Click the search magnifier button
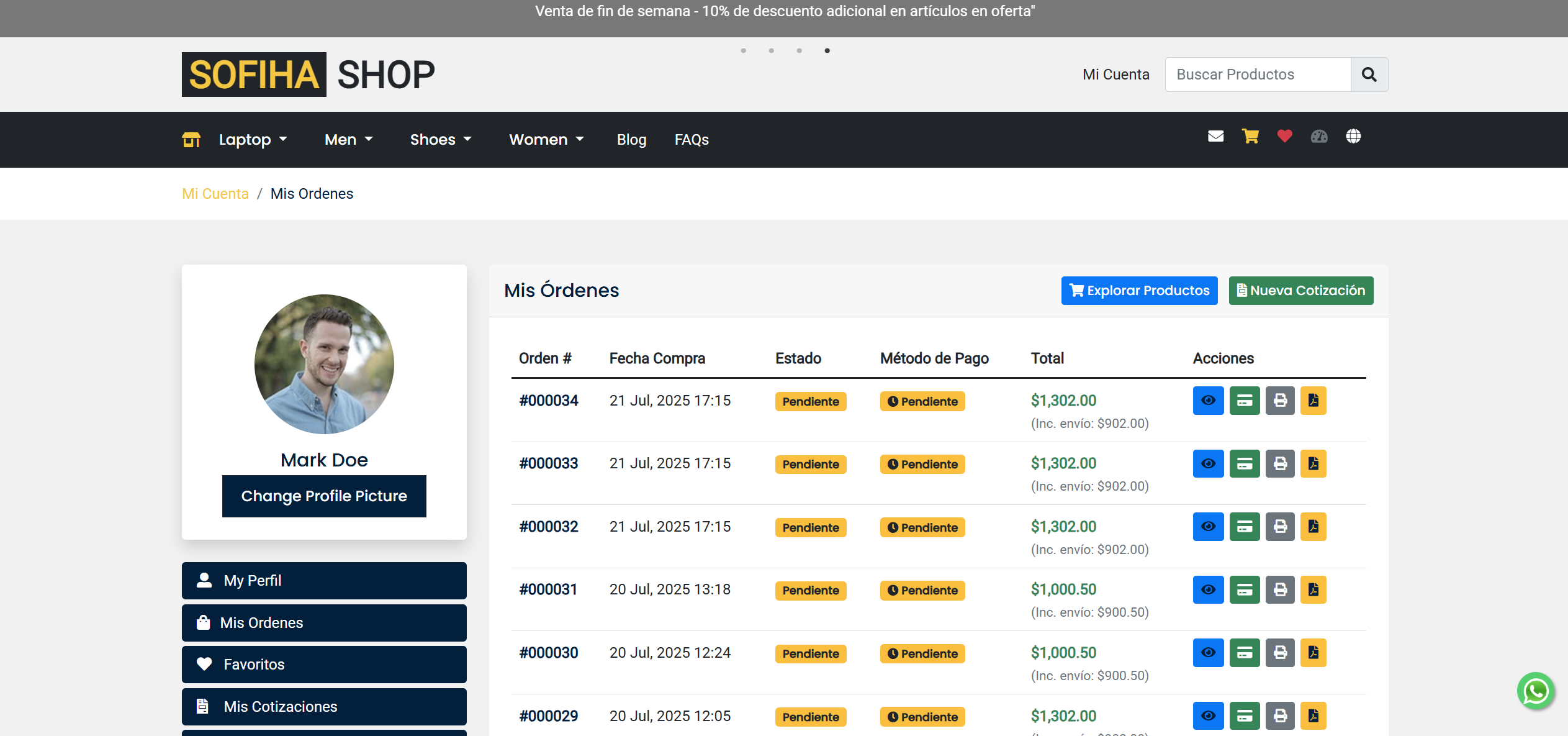 point(1369,75)
